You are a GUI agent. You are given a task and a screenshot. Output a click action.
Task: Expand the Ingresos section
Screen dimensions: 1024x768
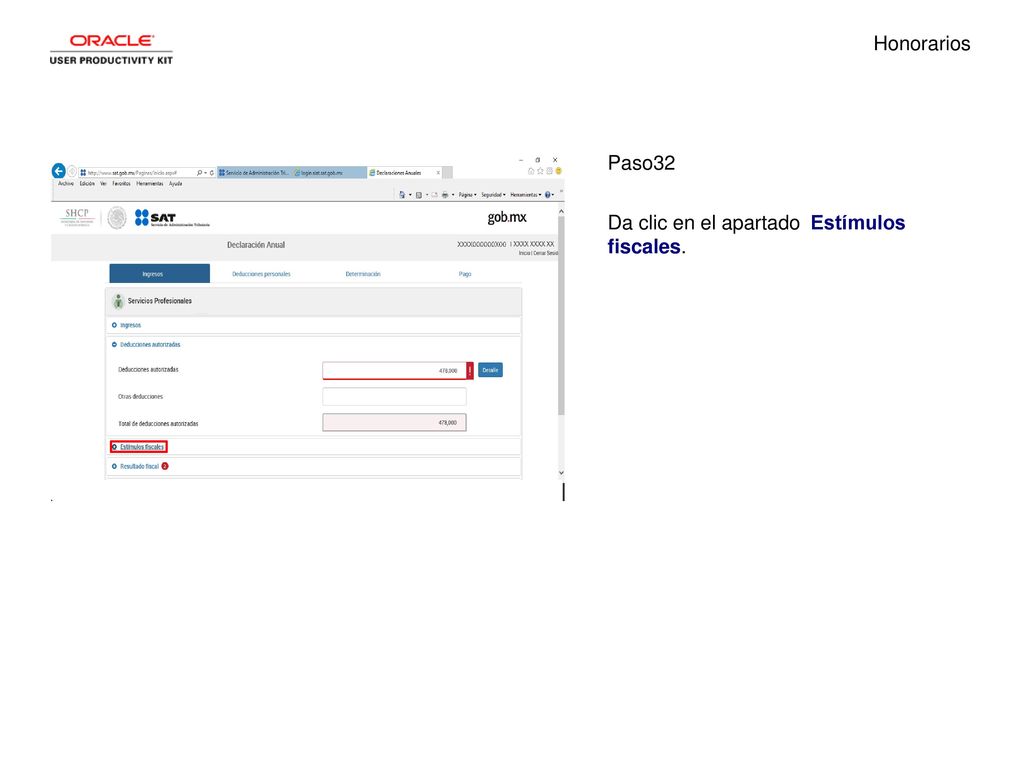[127, 325]
